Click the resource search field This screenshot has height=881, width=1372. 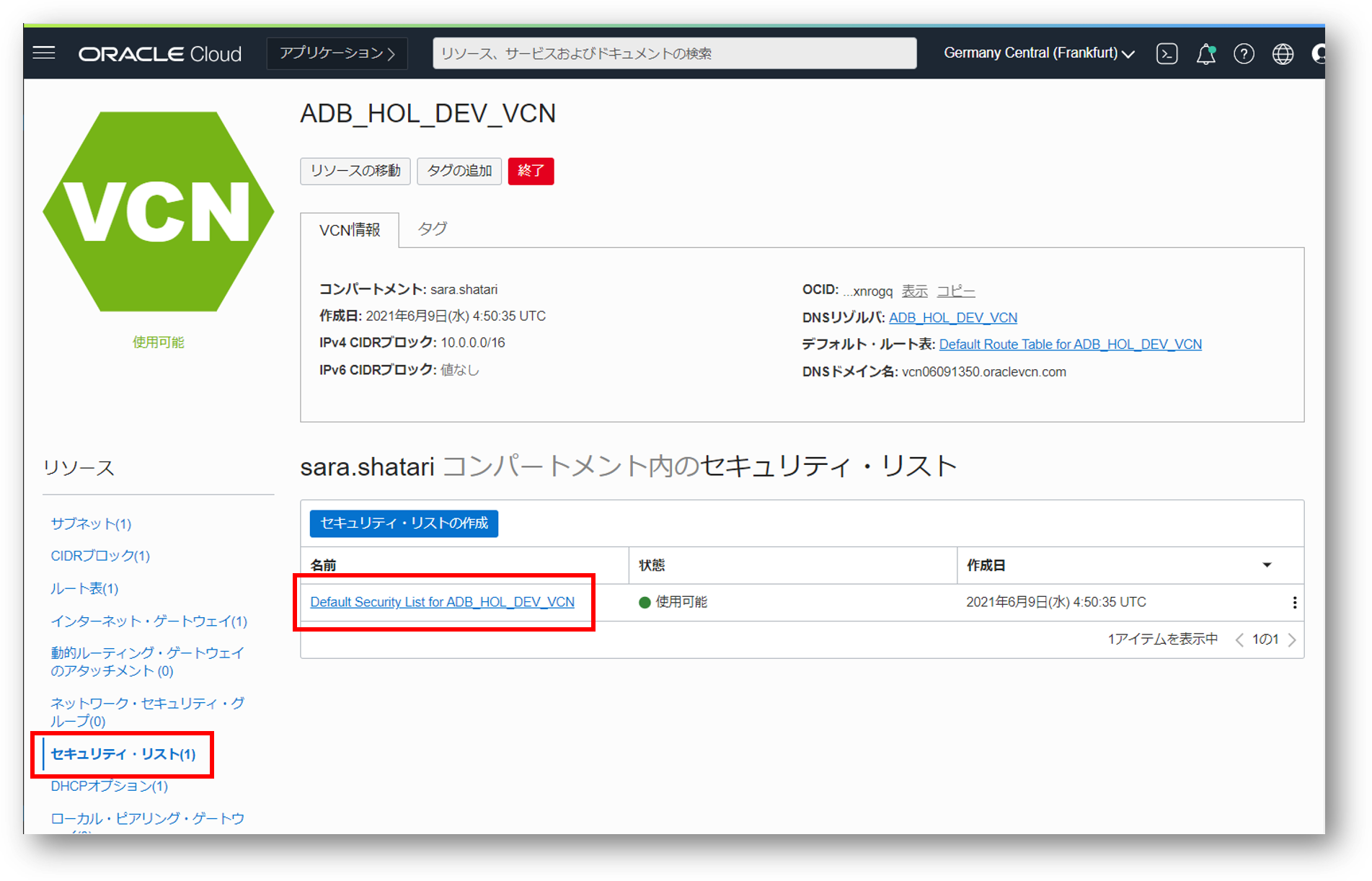click(674, 53)
